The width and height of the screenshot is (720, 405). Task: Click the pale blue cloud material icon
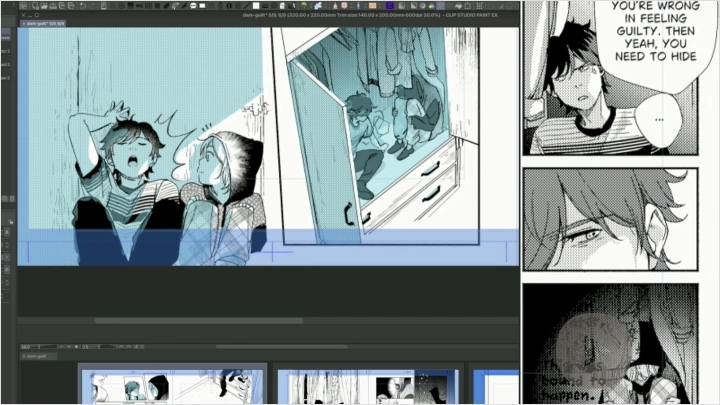318,6
